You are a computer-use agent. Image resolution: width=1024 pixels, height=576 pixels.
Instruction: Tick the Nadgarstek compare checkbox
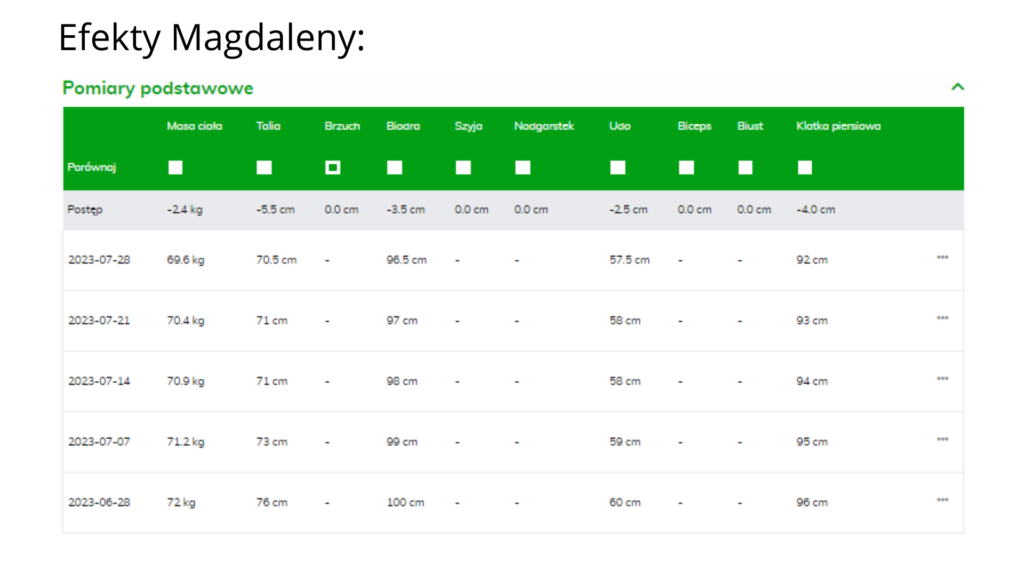pyautogui.click(x=523, y=168)
